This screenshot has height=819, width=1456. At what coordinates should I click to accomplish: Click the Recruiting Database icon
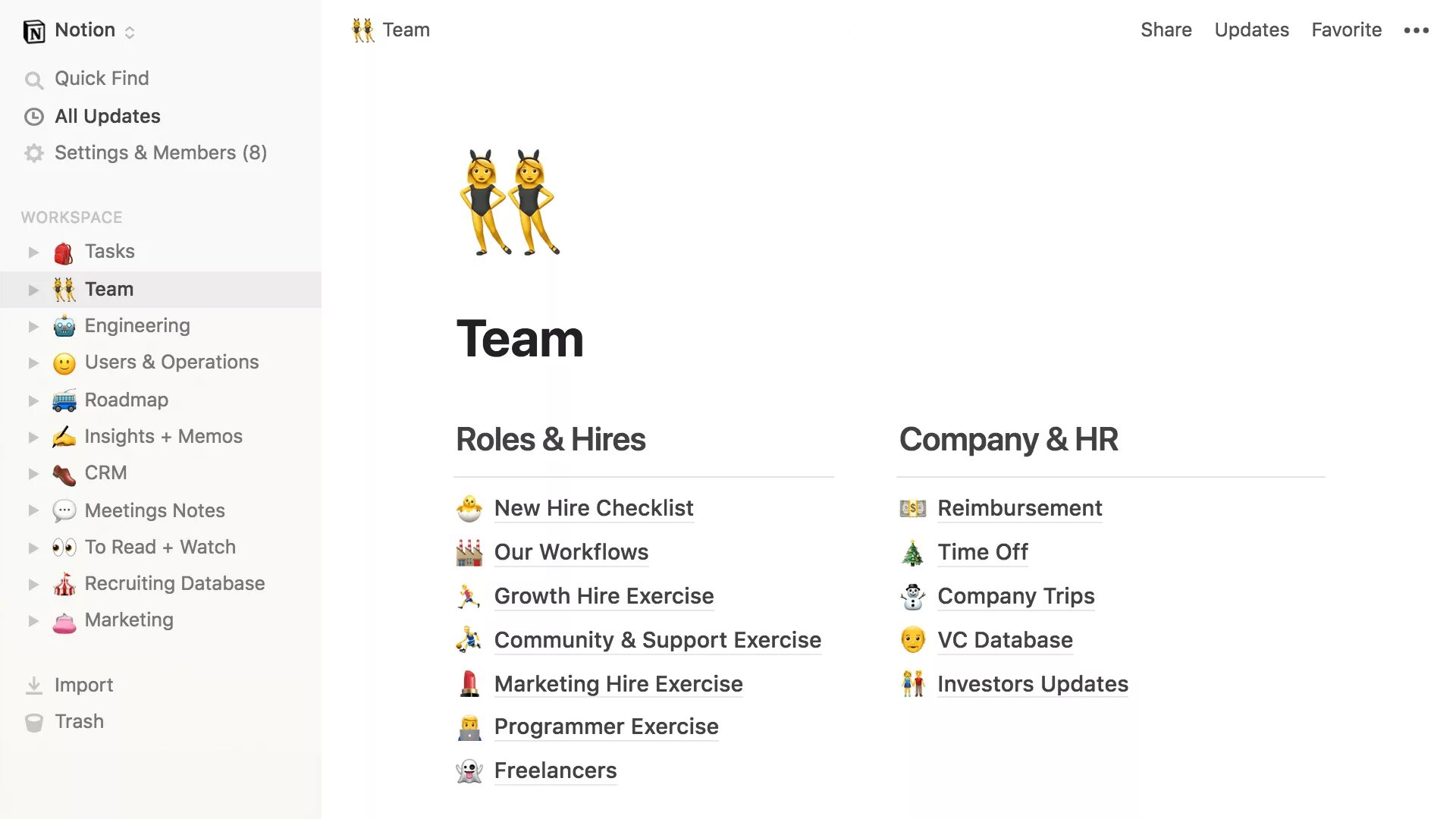tap(64, 582)
